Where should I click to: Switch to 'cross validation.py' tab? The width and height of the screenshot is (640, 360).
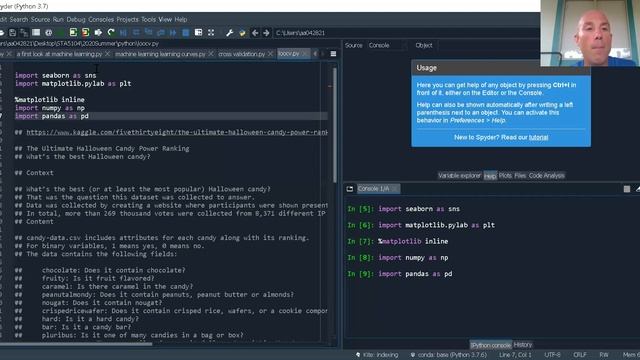point(241,54)
